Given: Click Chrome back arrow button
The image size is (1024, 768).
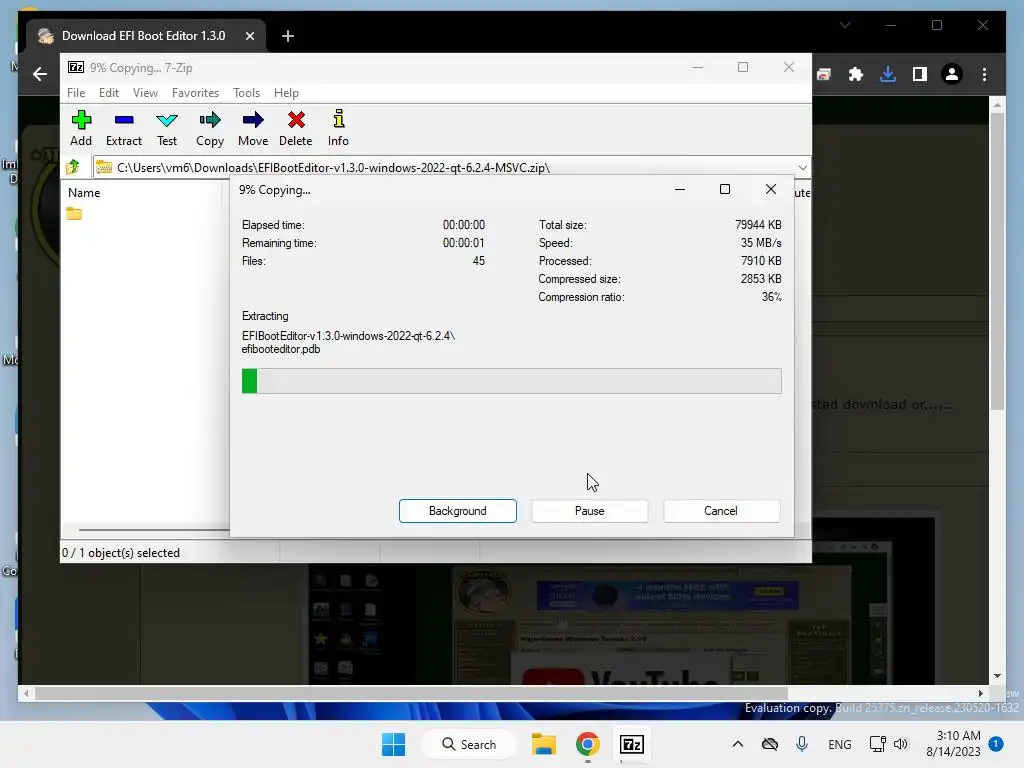Looking at the screenshot, I should pyautogui.click(x=40, y=74).
